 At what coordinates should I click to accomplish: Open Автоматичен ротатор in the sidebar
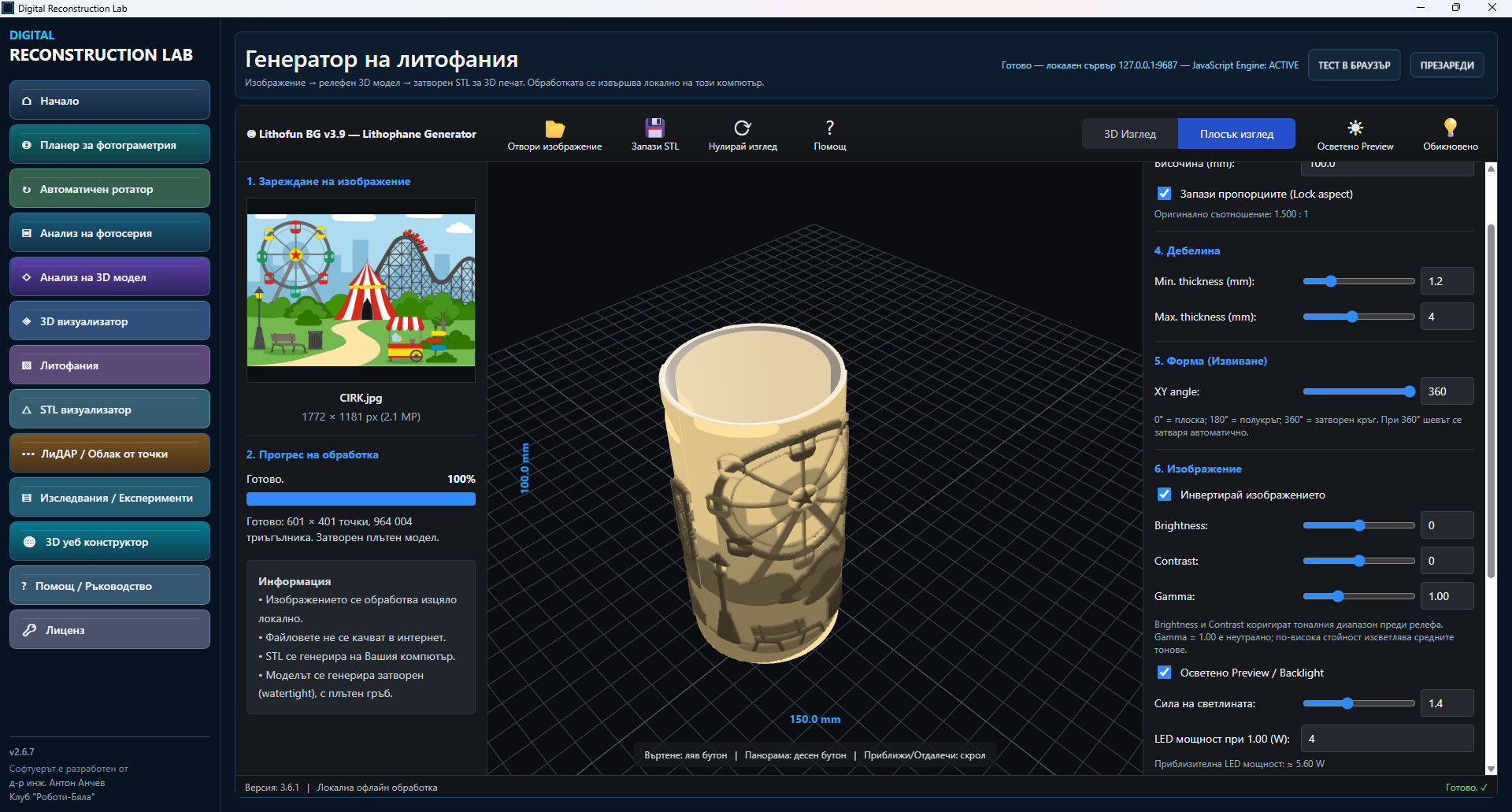109,189
